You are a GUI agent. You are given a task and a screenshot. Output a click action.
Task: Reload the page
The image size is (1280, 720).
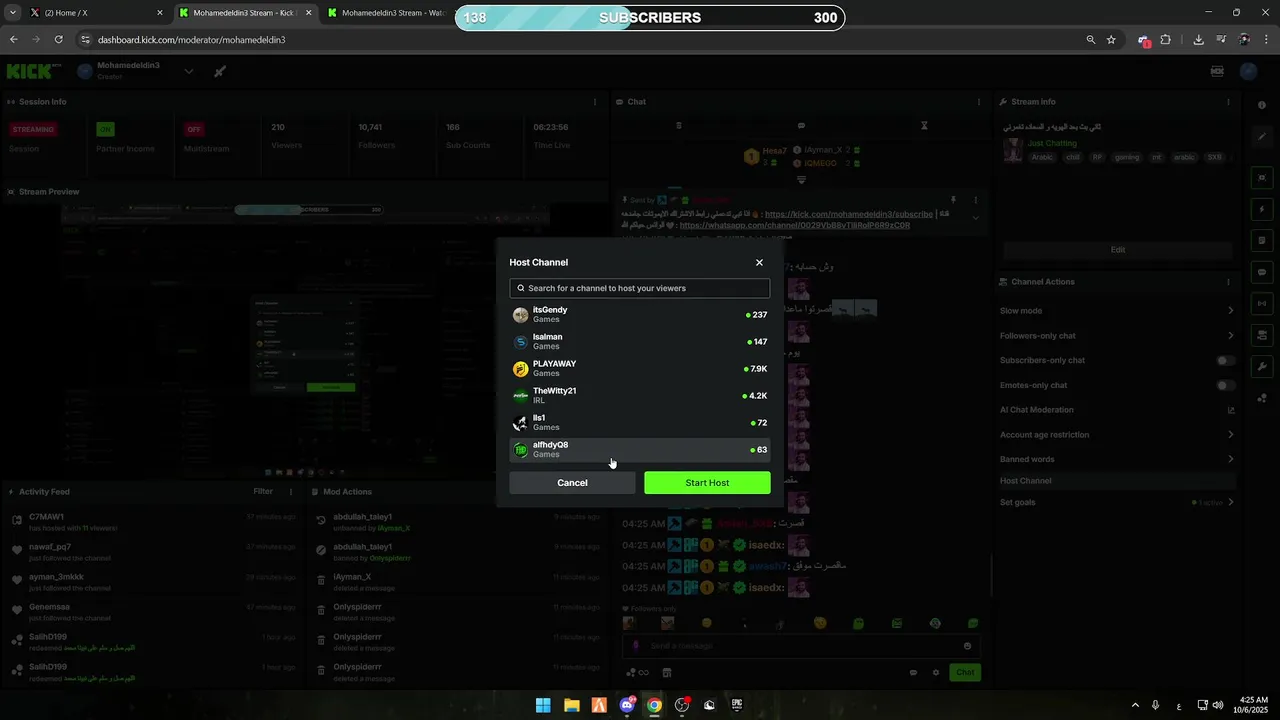pyautogui.click(x=59, y=39)
